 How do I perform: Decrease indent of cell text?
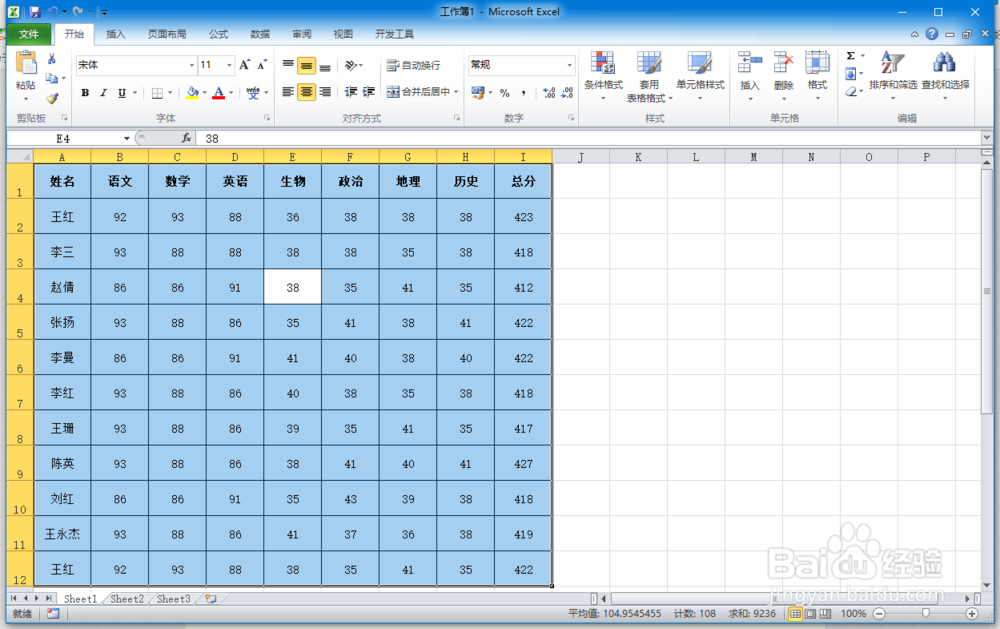point(351,92)
